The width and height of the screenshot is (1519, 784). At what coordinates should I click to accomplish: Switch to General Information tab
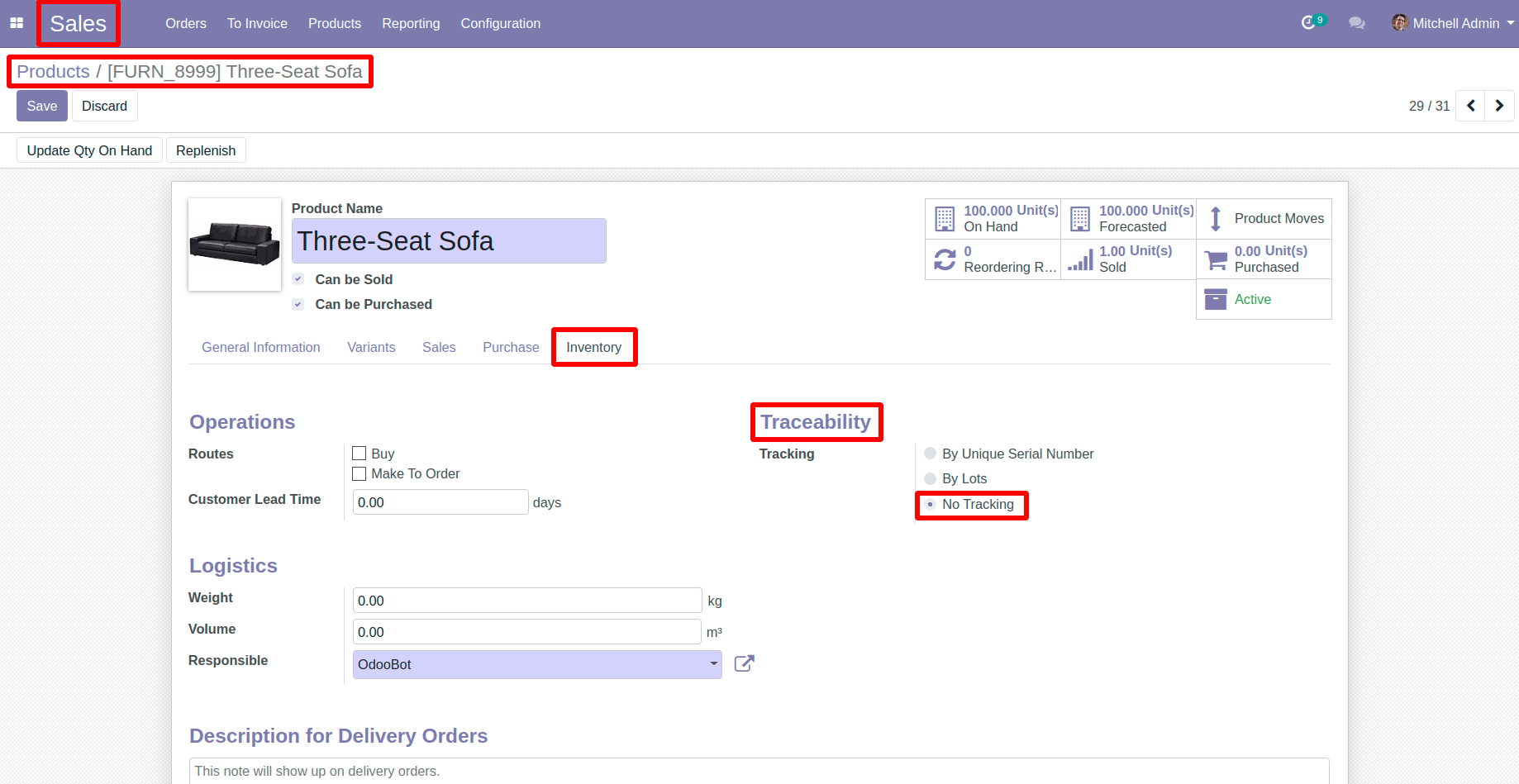click(x=261, y=347)
